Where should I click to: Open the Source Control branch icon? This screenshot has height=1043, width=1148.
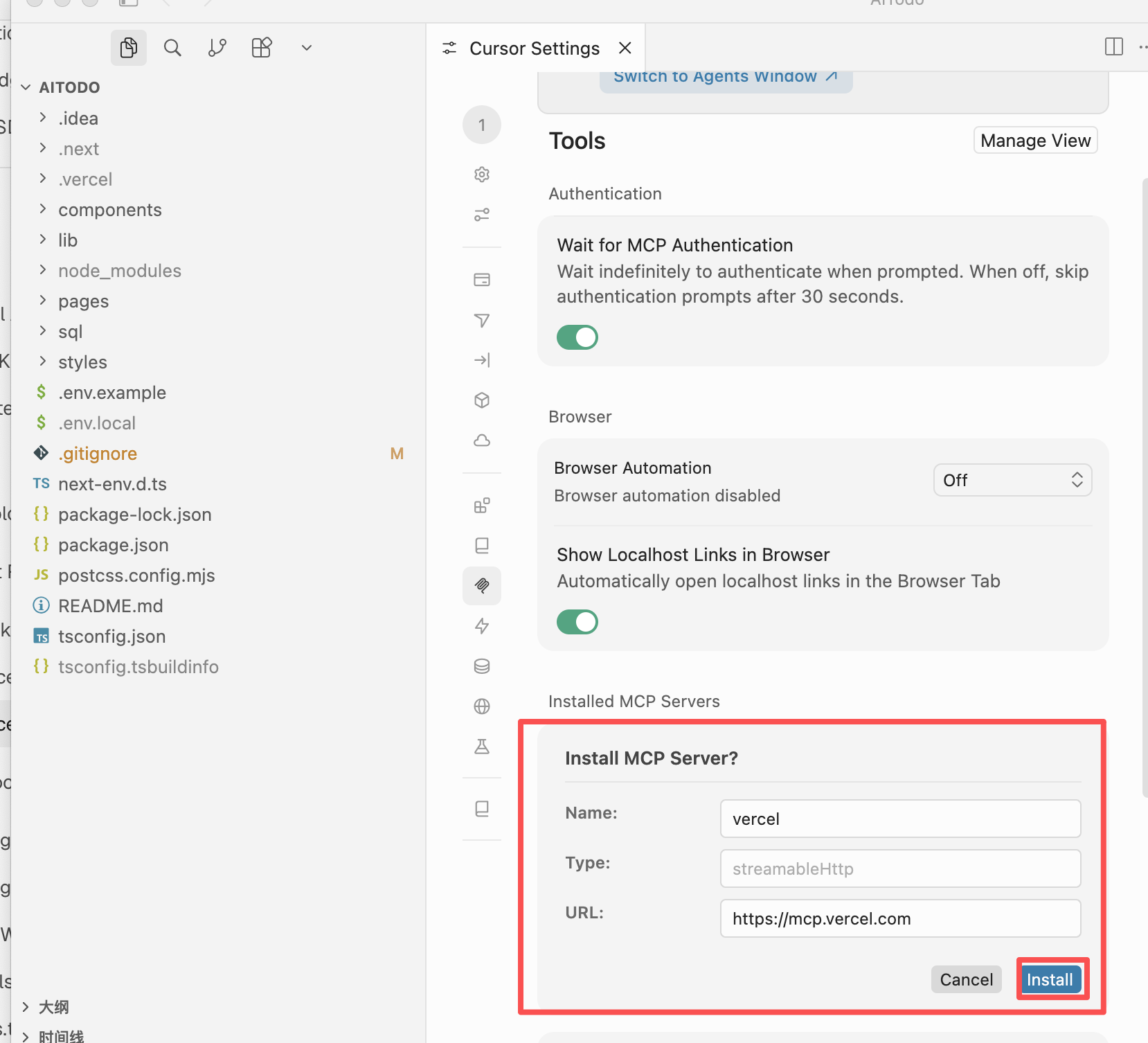(x=217, y=48)
